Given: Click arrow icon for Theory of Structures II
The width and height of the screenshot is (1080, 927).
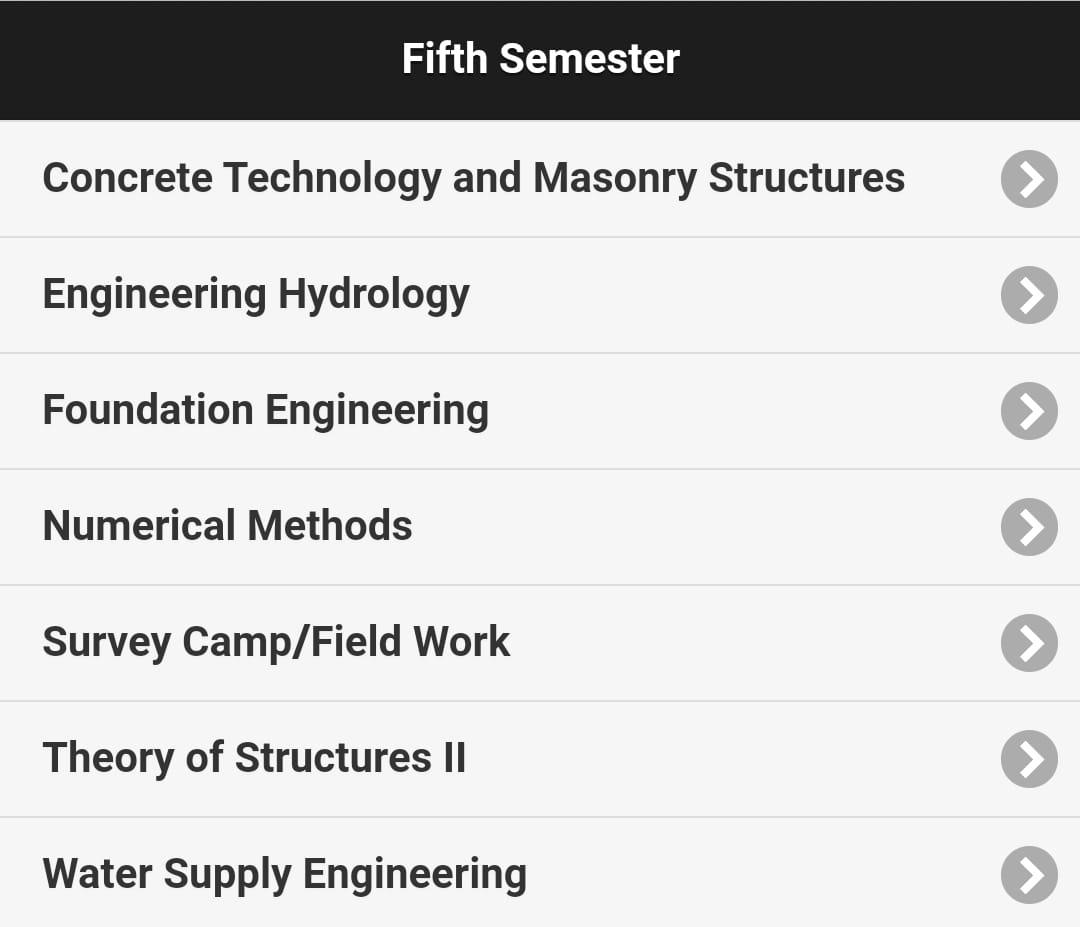Looking at the screenshot, I should [x=1029, y=759].
